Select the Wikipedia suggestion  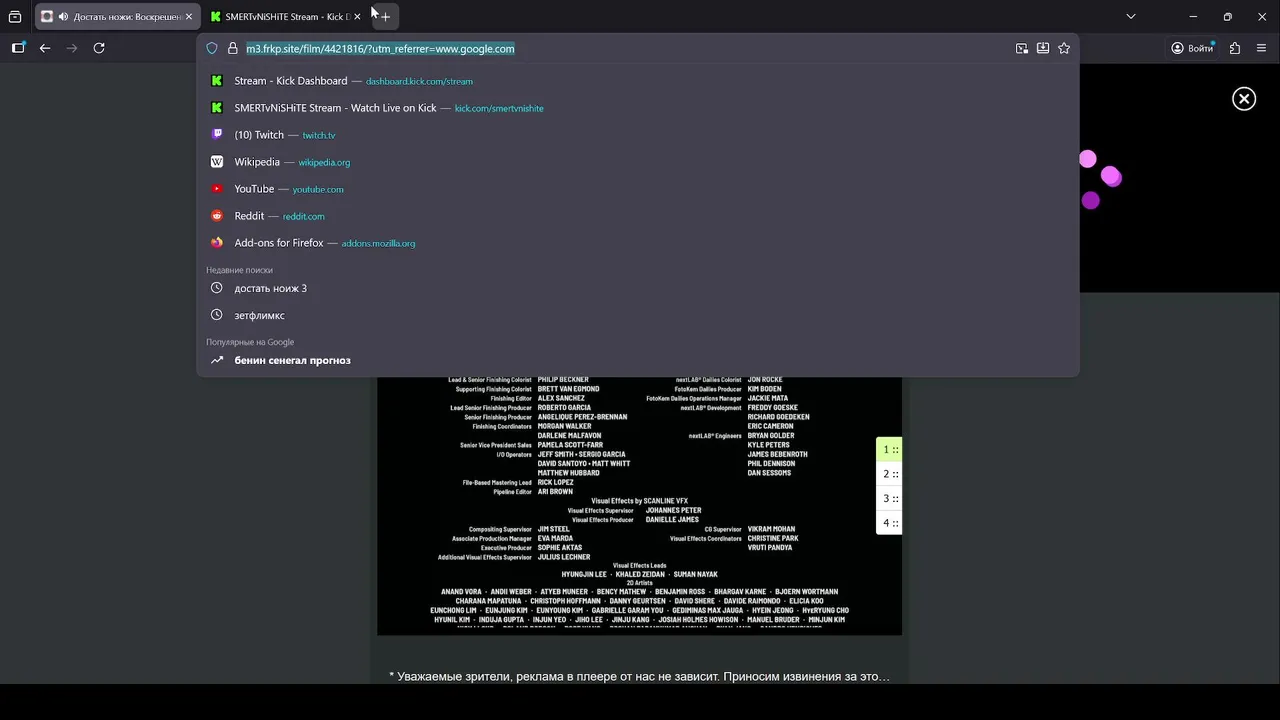638,162
